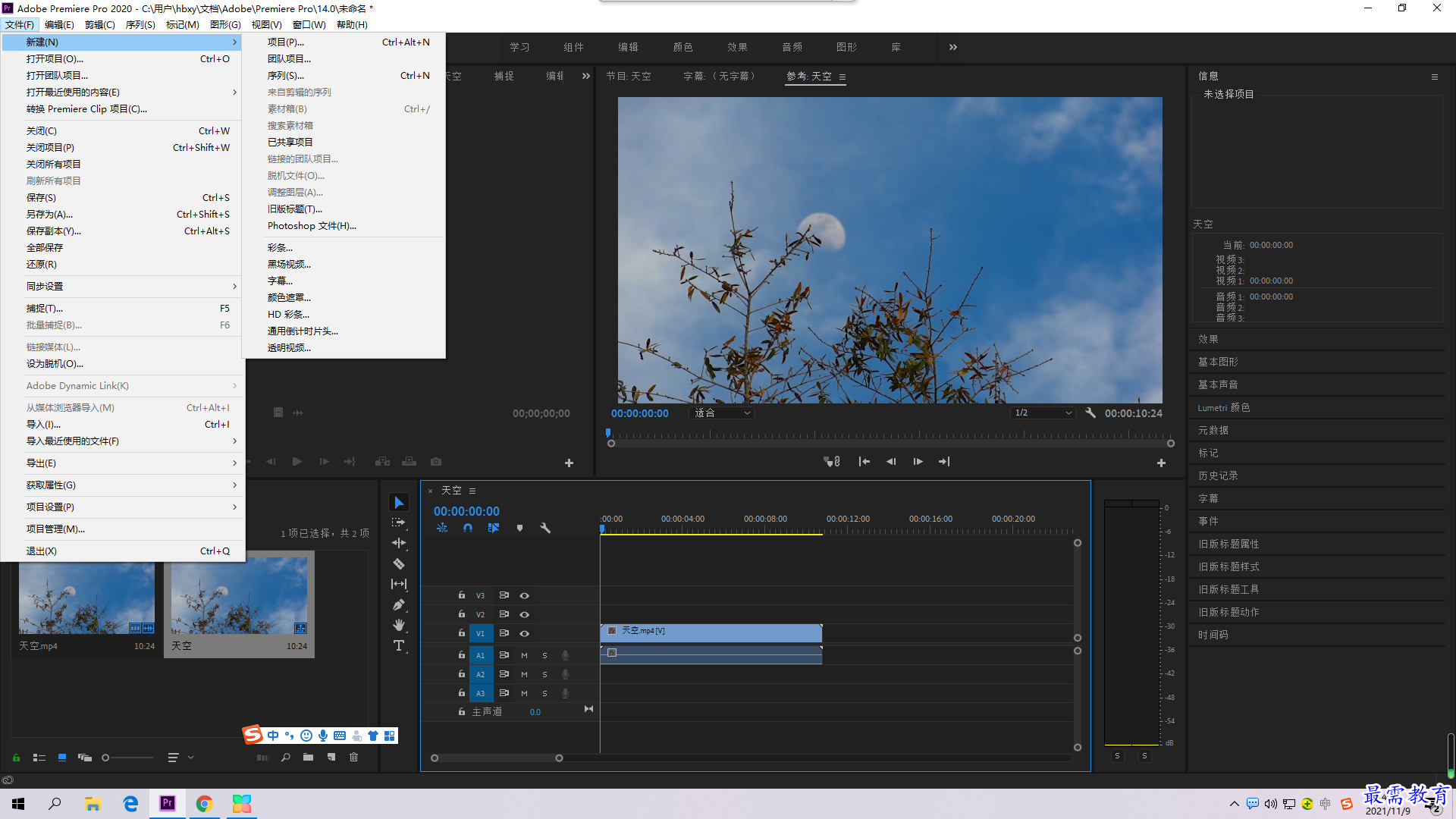Open playback resolution dropdown 1/2
The height and width of the screenshot is (819, 1456).
tap(1044, 413)
